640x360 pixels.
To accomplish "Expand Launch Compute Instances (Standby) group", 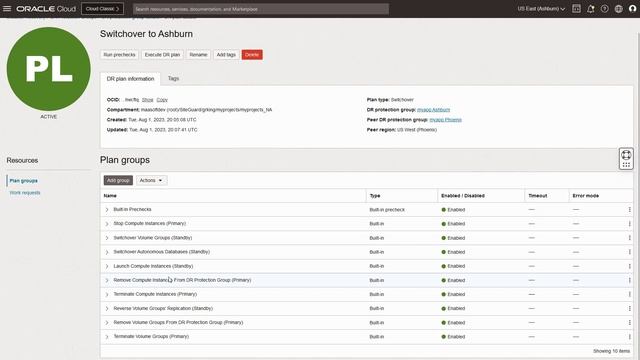I will (x=107, y=266).
